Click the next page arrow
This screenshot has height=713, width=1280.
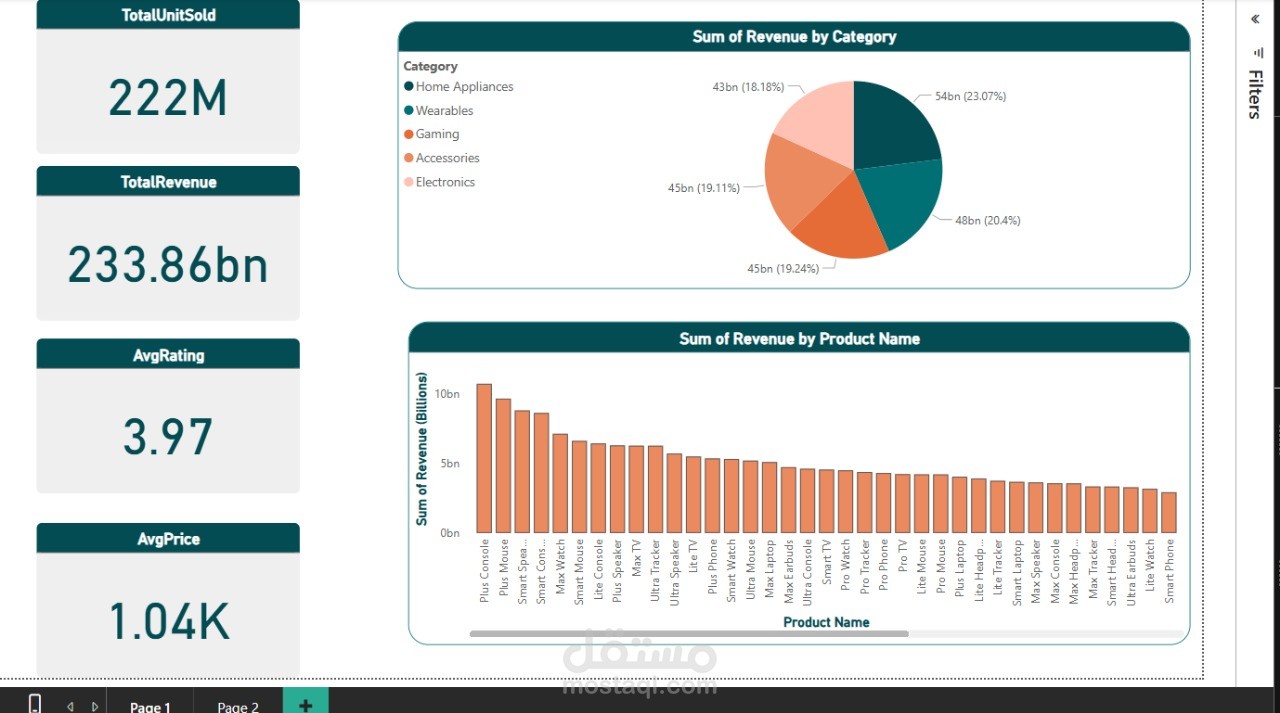click(95, 705)
